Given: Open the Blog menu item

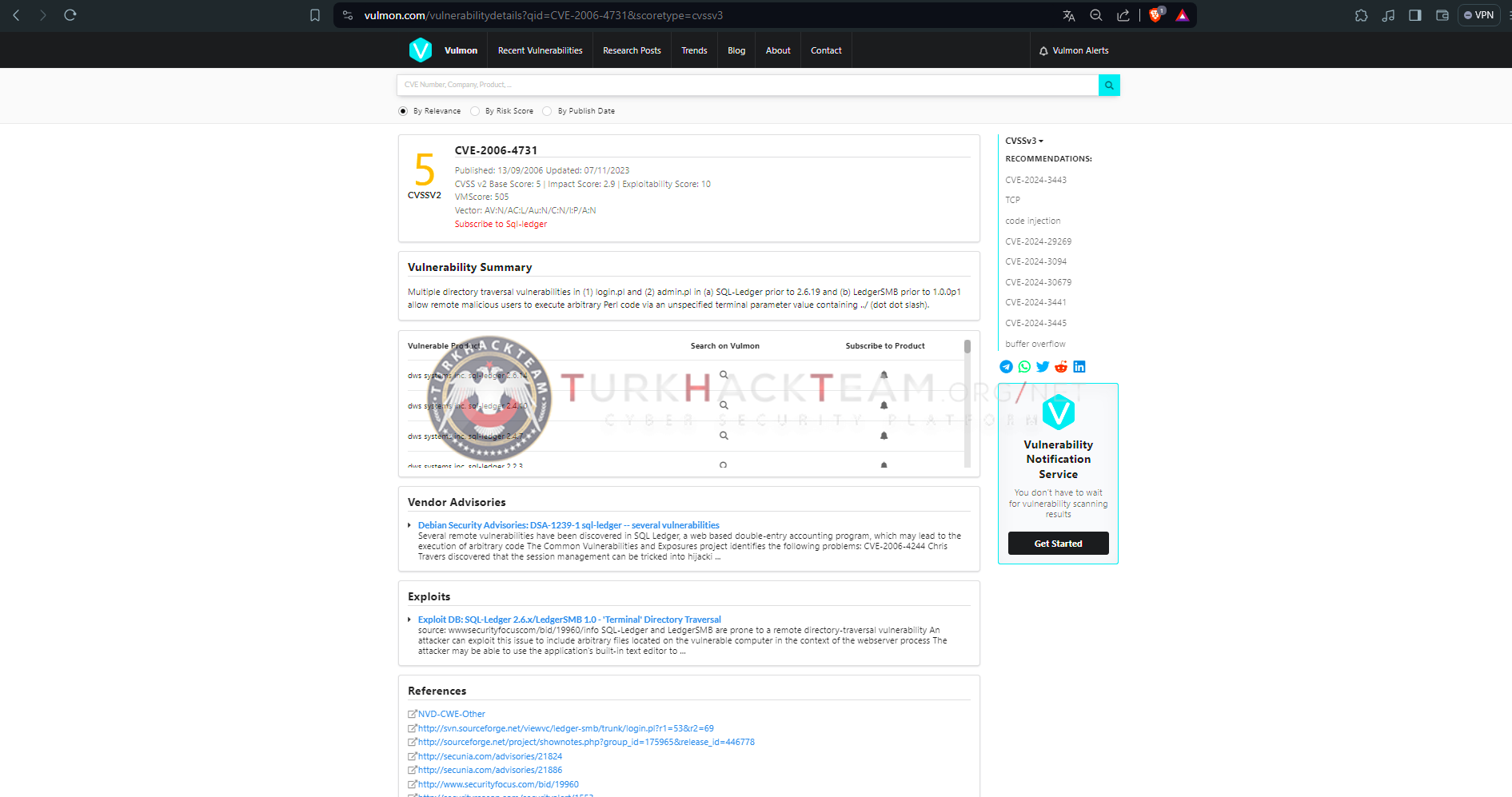Looking at the screenshot, I should 736,50.
